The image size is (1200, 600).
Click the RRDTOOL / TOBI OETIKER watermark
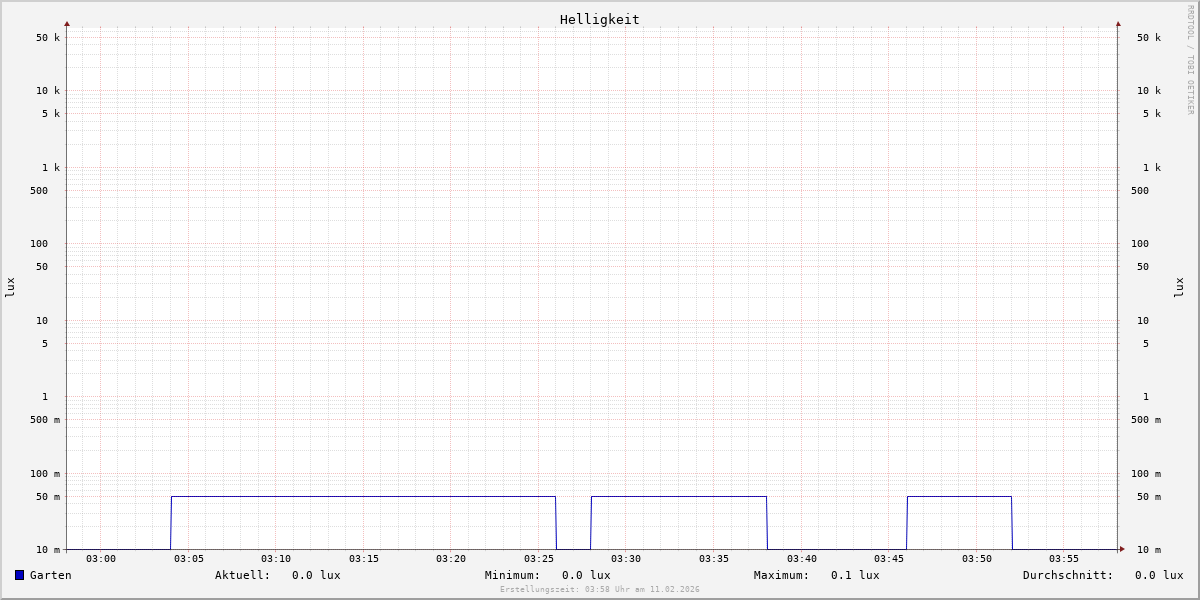pyautogui.click(x=1190, y=60)
